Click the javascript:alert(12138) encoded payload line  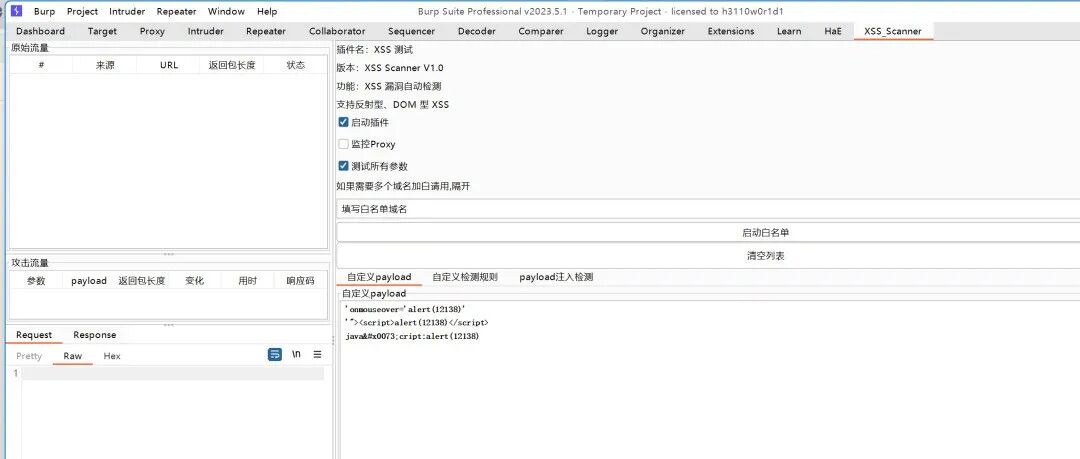412,336
